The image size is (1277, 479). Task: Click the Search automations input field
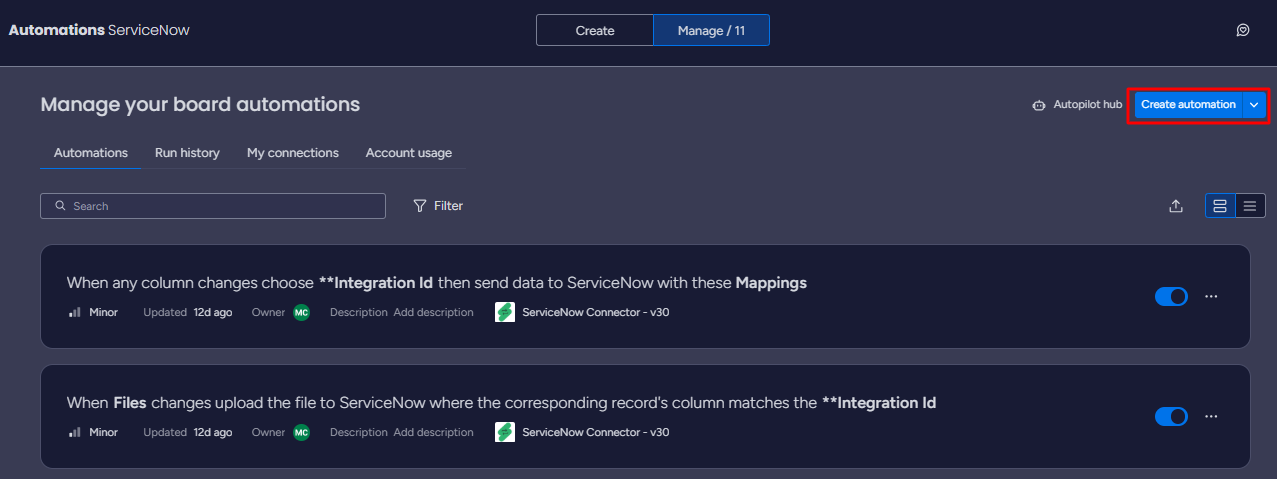(x=213, y=206)
